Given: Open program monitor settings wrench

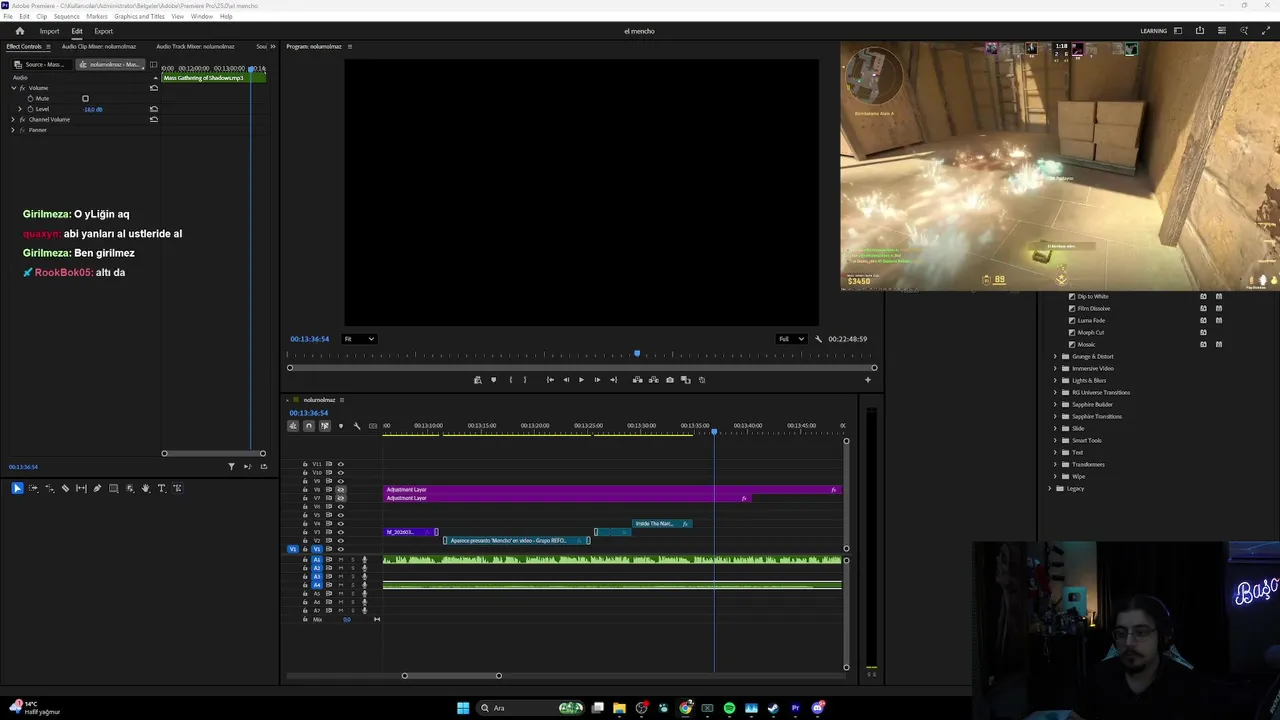Looking at the screenshot, I should click(x=818, y=339).
